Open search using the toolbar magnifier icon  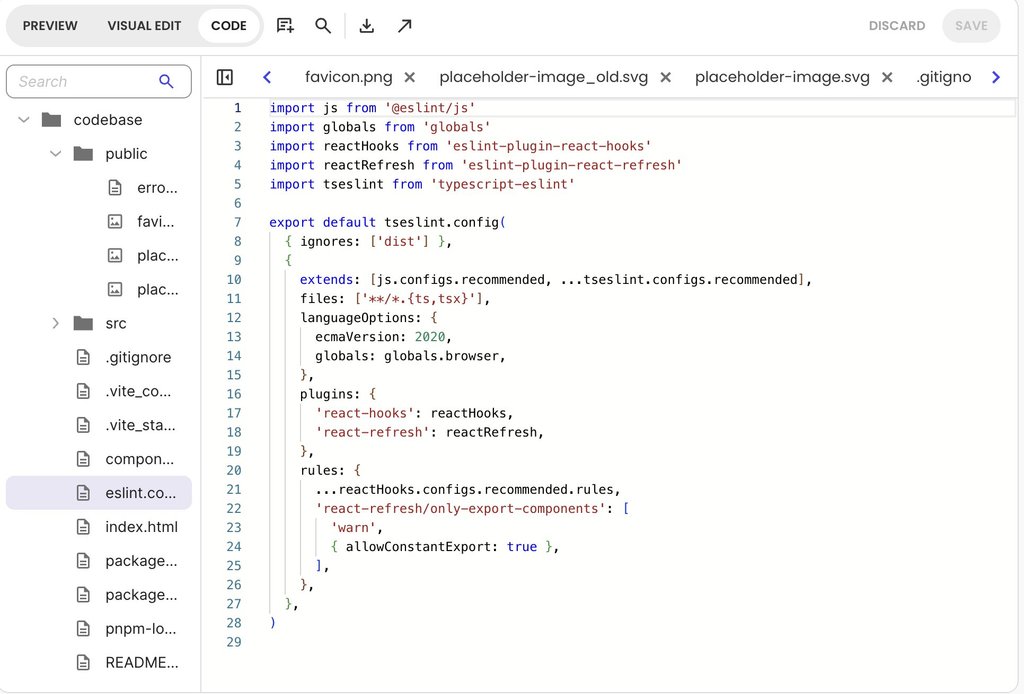323,25
